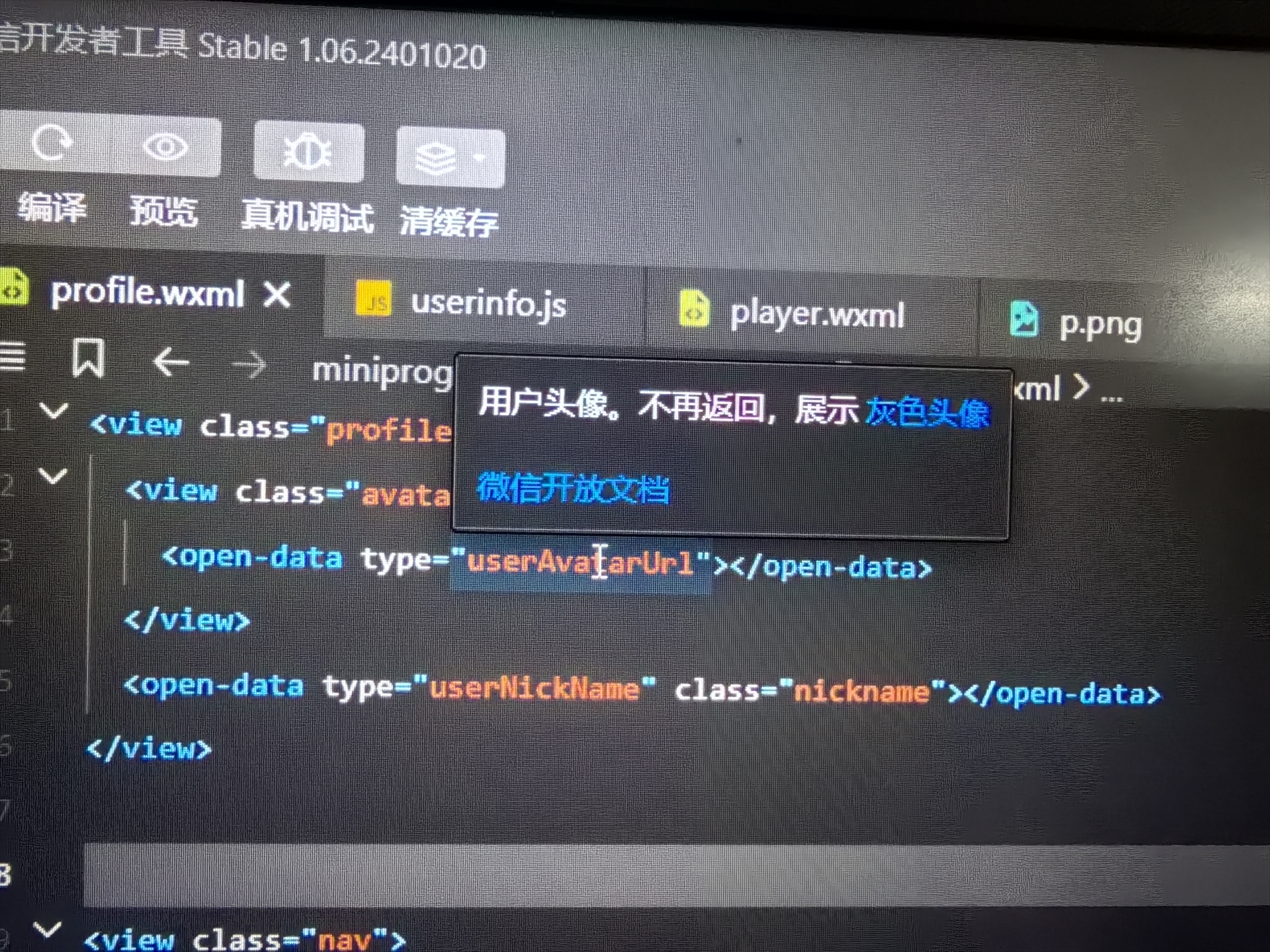Collapse the profile view fold arrow on line 1

click(x=53, y=411)
